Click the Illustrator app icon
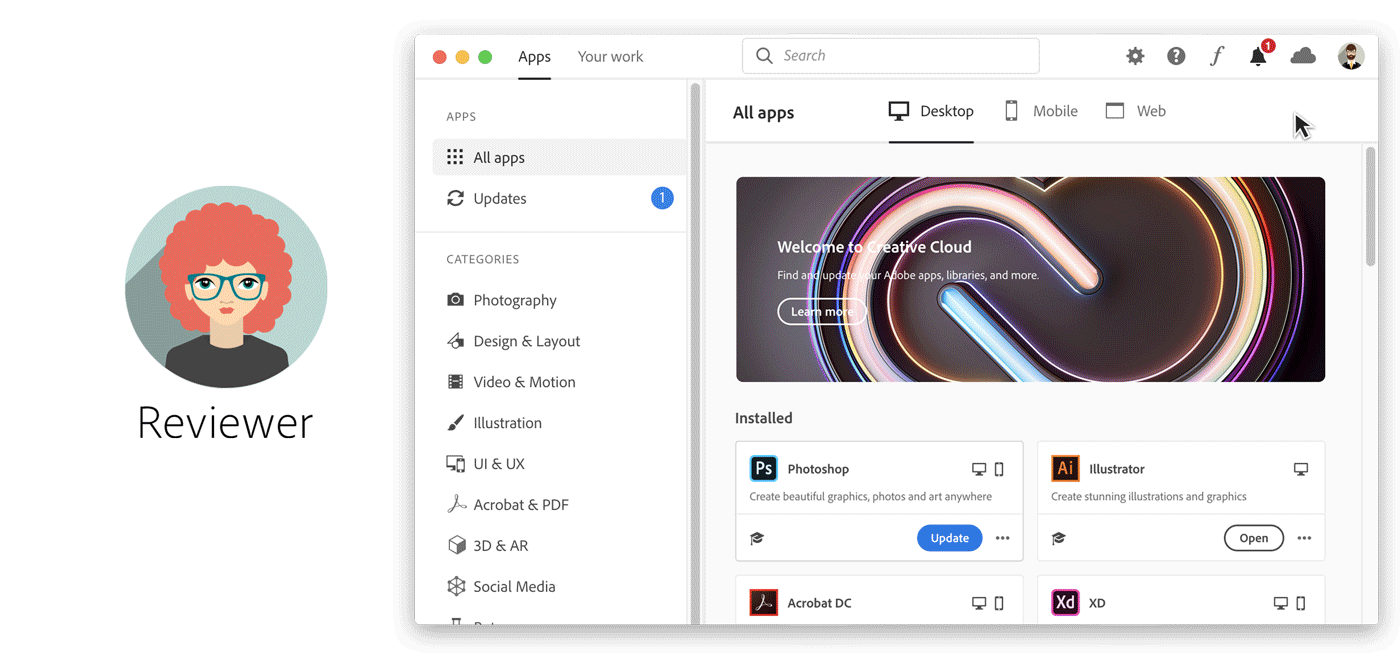This screenshot has width=1400, height=658. coord(1065,469)
